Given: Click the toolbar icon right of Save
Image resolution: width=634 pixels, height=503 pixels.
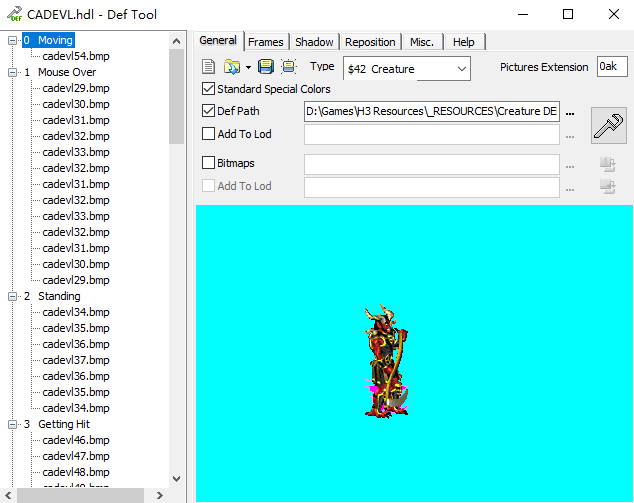Looking at the screenshot, I should point(288,66).
